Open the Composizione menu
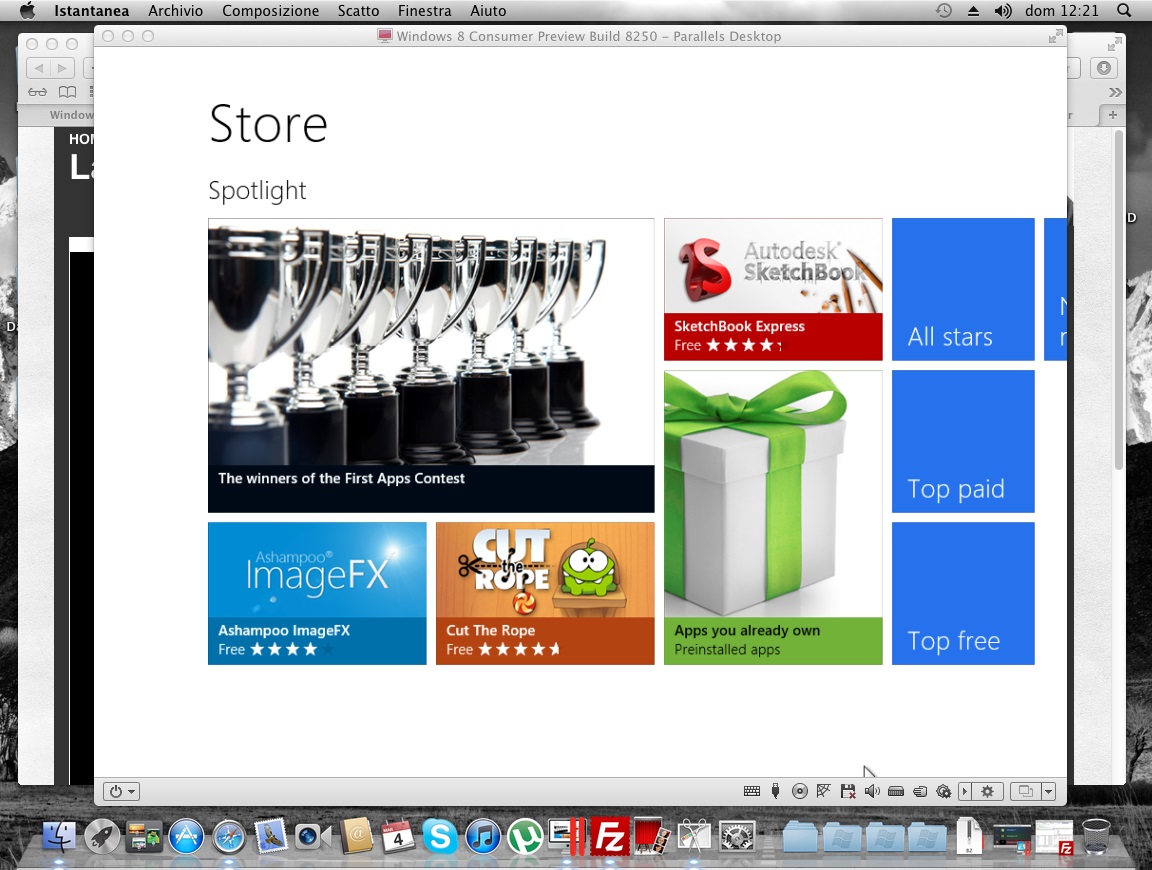Viewport: 1152px width, 870px height. point(270,11)
